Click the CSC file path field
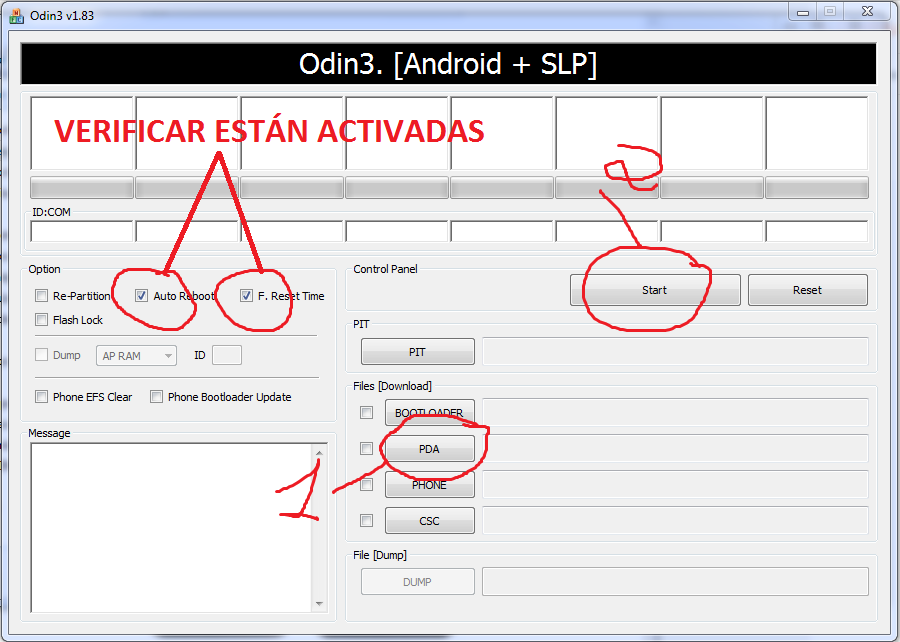Viewport: 900px width, 642px height. tap(676, 520)
